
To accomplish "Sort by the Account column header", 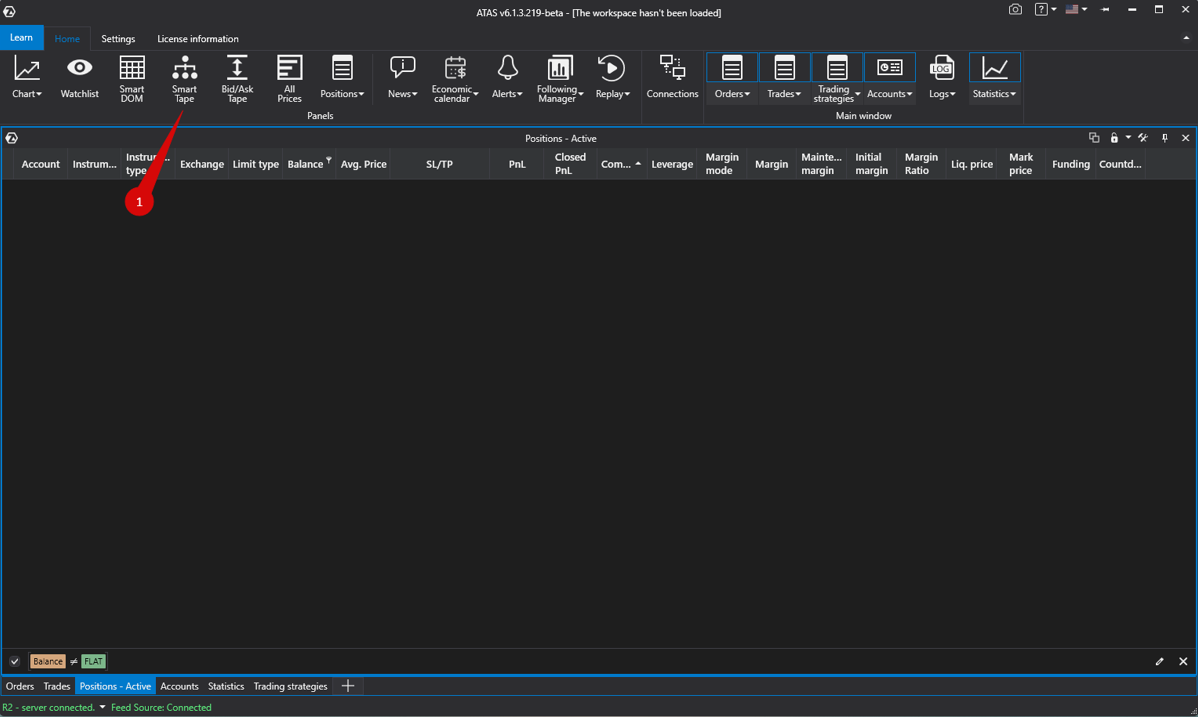I will (x=40, y=164).
